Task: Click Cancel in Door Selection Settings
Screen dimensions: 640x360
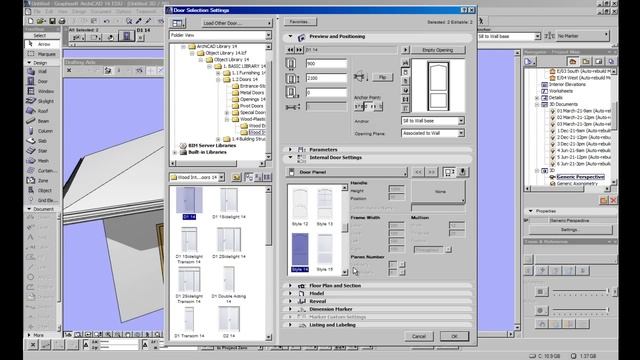Action: tap(419, 336)
